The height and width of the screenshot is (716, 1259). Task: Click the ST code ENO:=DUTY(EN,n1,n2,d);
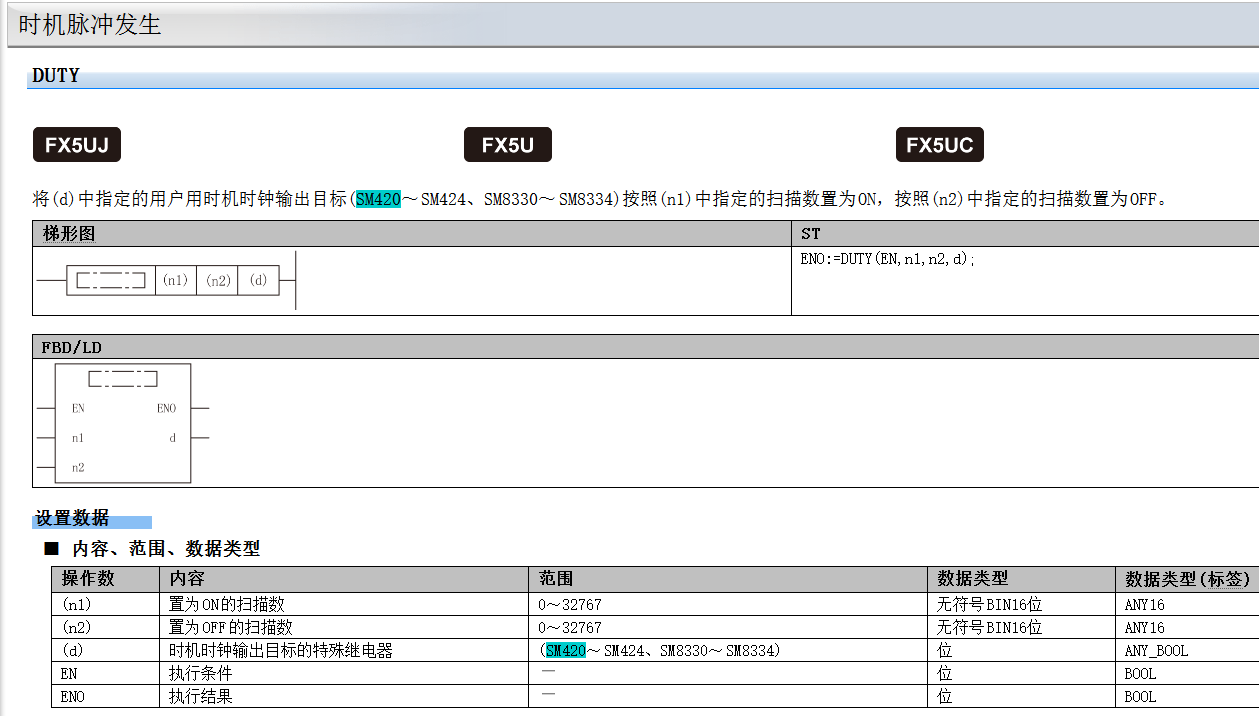887,259
